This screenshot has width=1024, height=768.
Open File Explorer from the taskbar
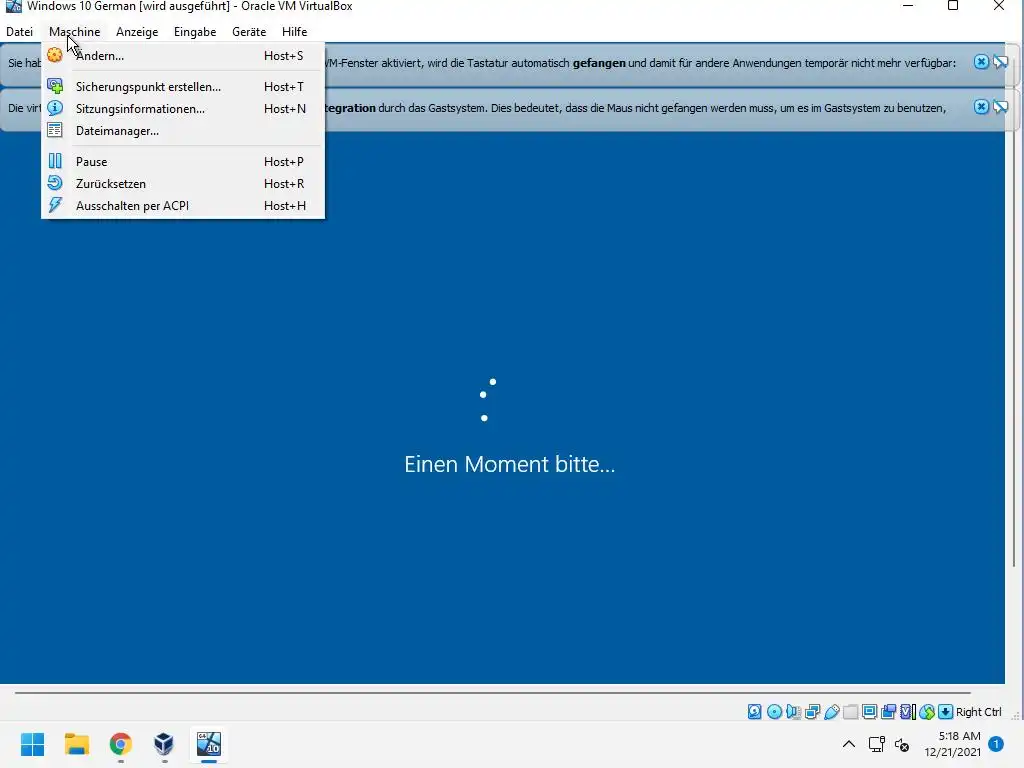pyautogui.click(x=76, y=744)
